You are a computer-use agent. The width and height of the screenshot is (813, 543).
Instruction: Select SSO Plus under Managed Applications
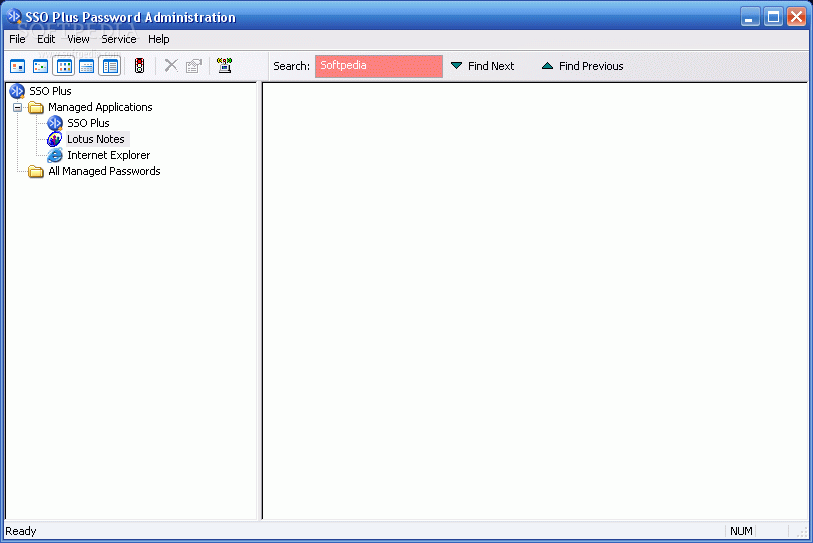[x=88, y=123]
